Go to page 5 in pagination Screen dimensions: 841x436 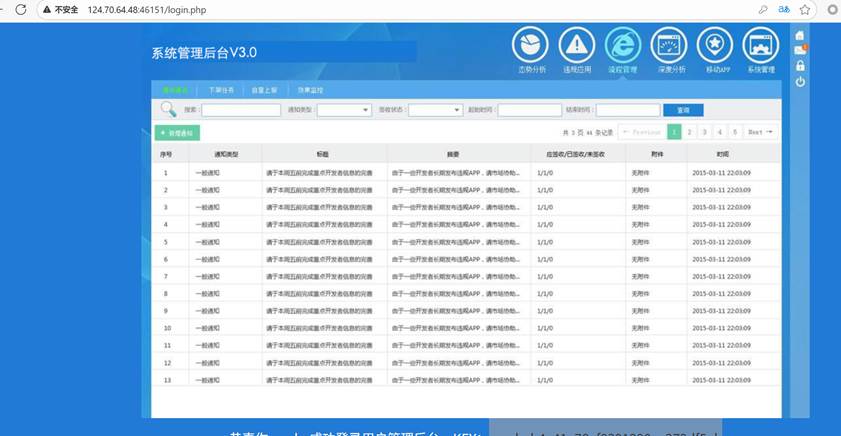click(x=735, y=132)
